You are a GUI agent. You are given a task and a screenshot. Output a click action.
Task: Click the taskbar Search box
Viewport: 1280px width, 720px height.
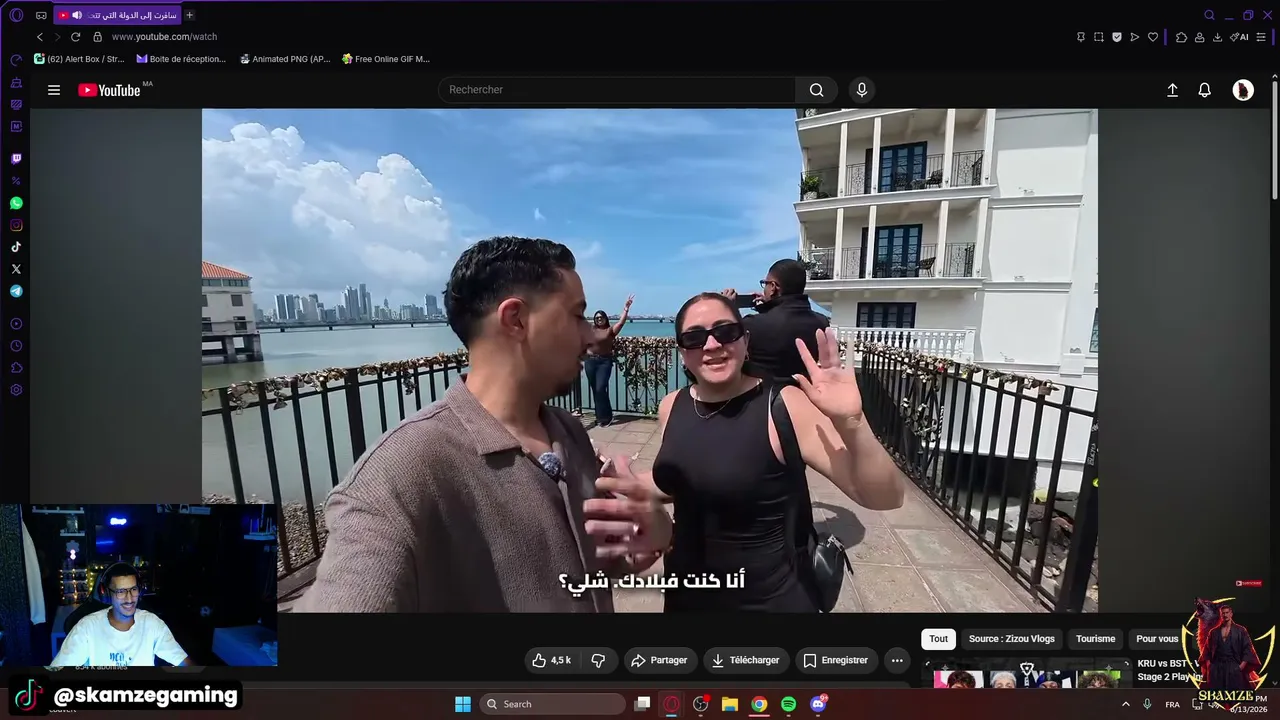tap(553, 704)
